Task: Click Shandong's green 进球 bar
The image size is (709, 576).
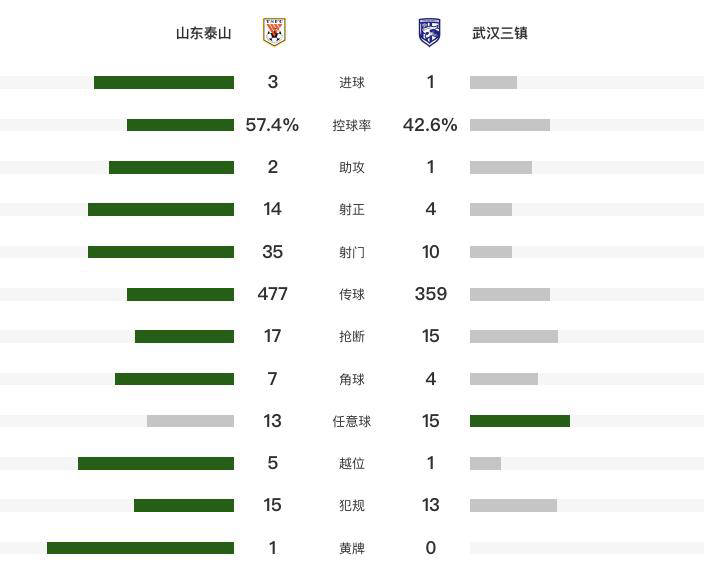Action: point(164,83)
